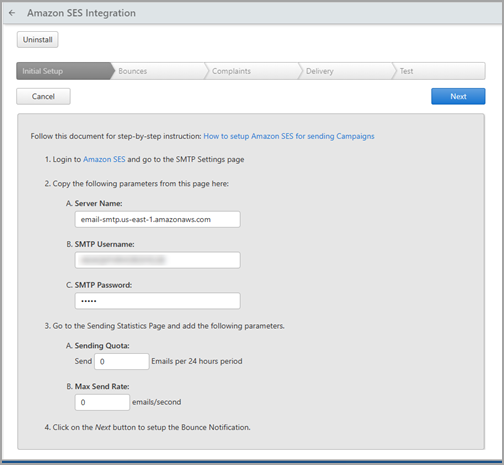This screenshot has width=504, height=465.
Task: Click the 'emails/second' label
Action: coord(157,402)
